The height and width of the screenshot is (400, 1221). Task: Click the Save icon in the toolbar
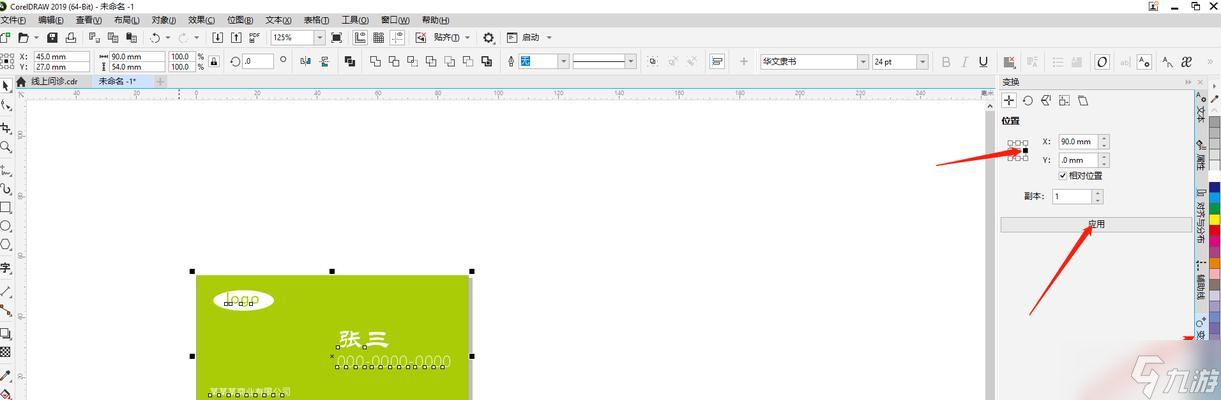point(52,37)
